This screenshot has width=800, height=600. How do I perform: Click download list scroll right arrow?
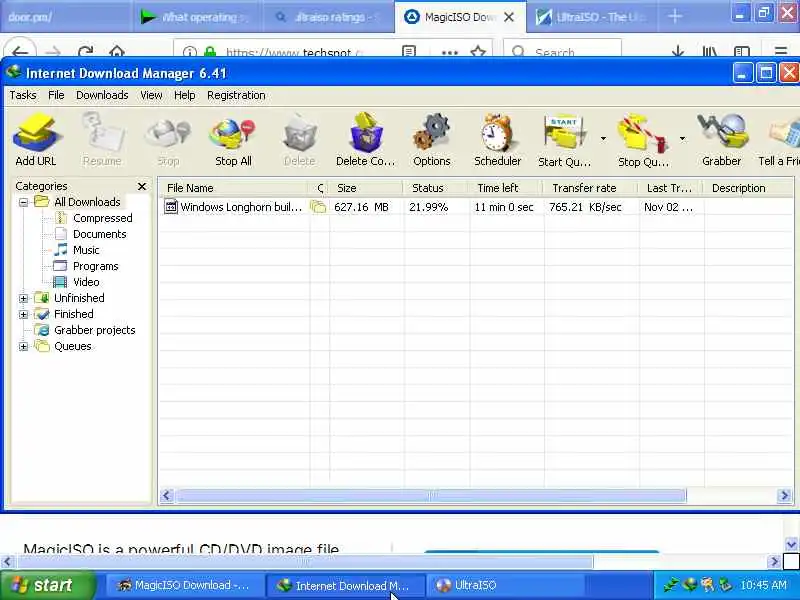point(784,495)
